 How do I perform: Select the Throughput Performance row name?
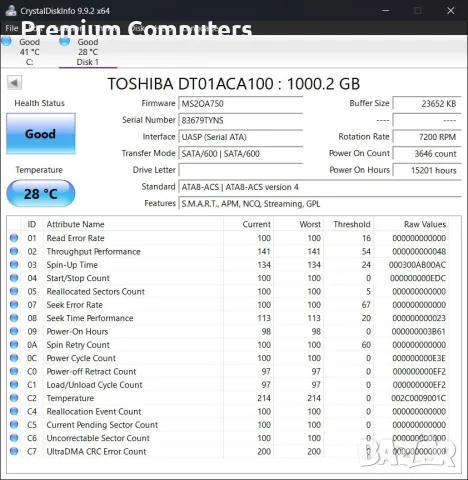(x=93, y=251)
